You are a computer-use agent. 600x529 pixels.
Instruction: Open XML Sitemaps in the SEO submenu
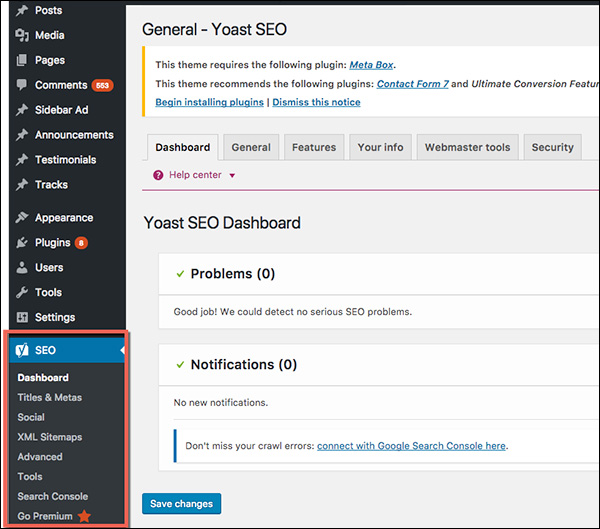49,437
